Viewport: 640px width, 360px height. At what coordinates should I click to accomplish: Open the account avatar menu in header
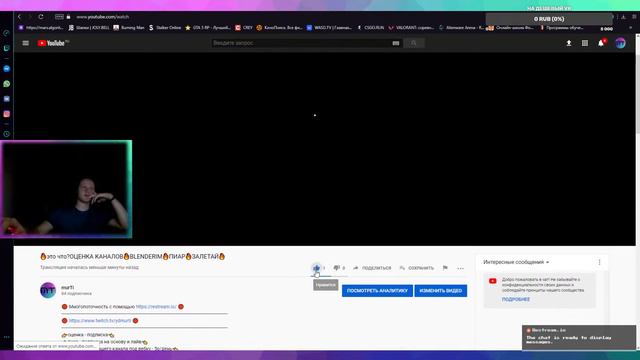pyautogui.click(x=620, y=43)
